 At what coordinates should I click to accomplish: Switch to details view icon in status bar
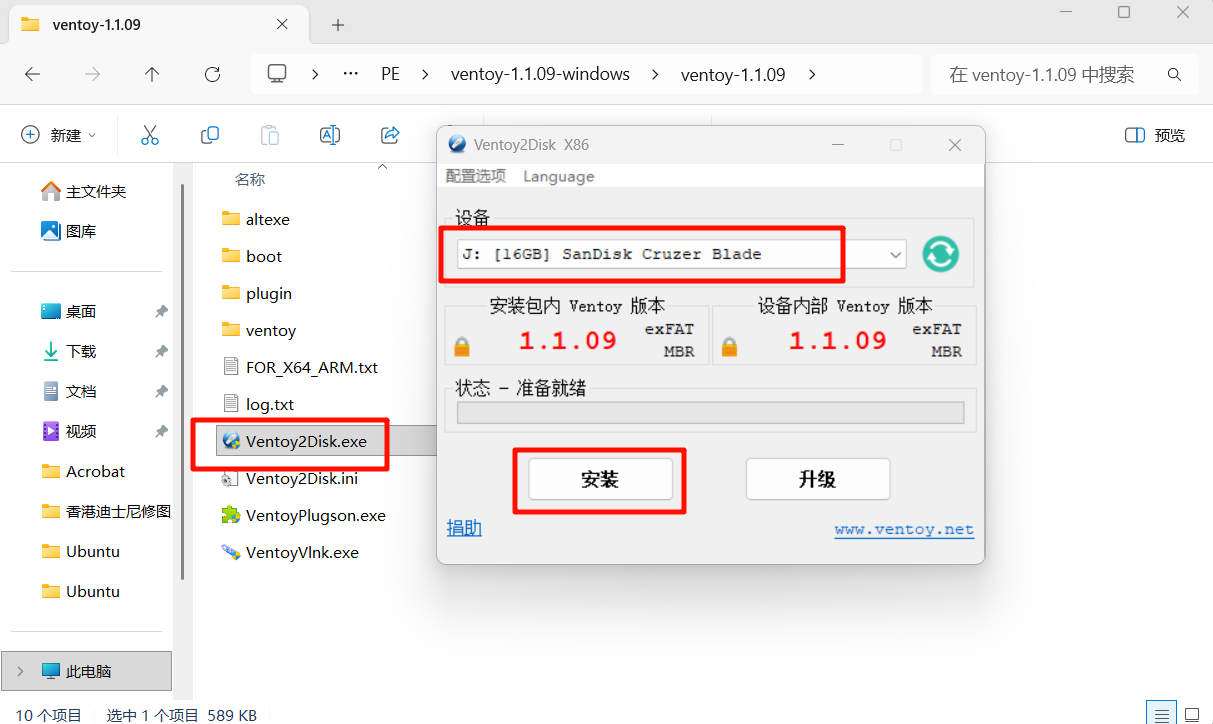(x=1160, y=715)
